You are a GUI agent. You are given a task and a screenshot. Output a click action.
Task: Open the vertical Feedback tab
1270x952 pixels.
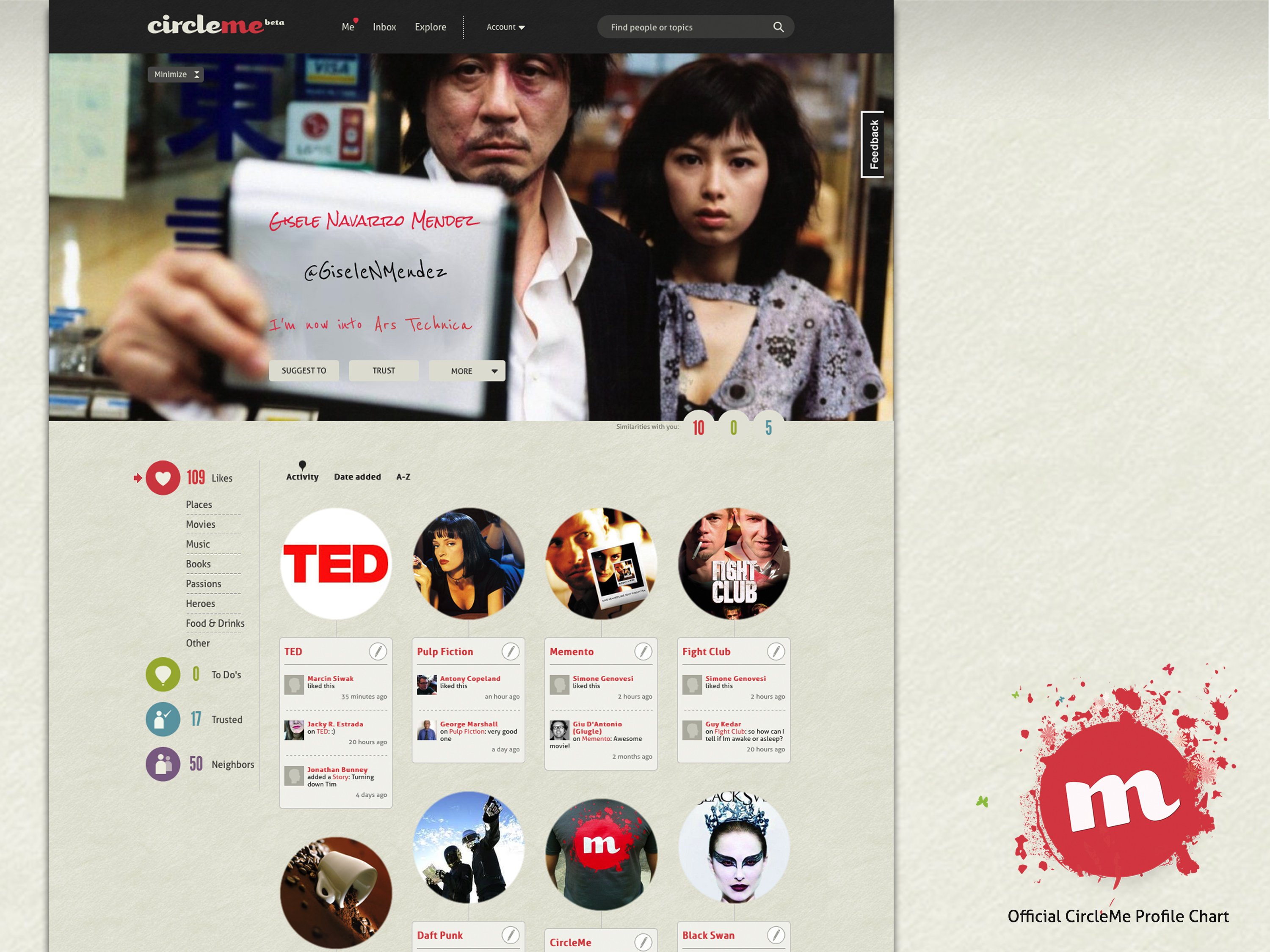point(872,145)
